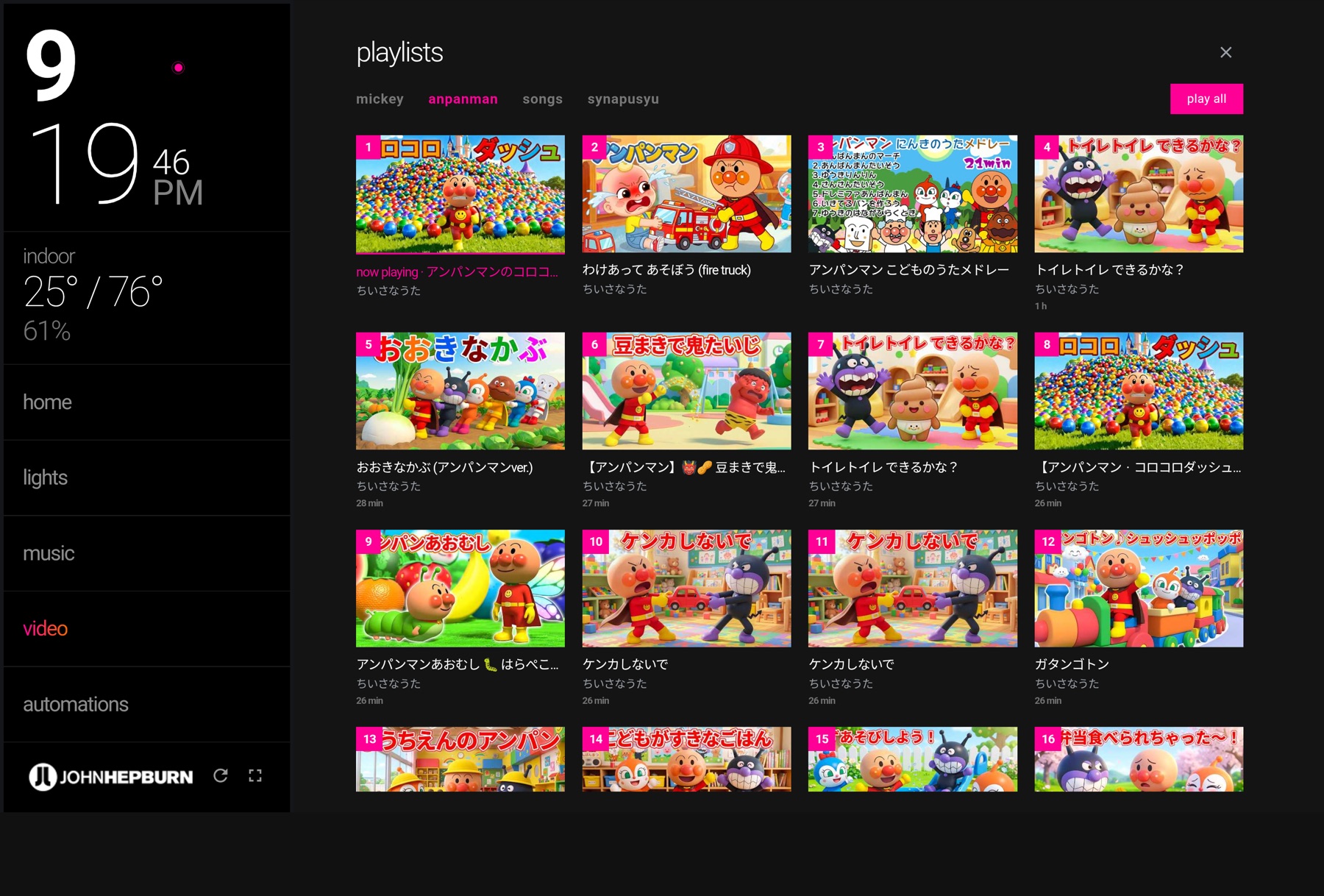Play video 3 song medley thumbnail
The width and height of the screenshot is (1324, 896).
click(x=913, y=193)
